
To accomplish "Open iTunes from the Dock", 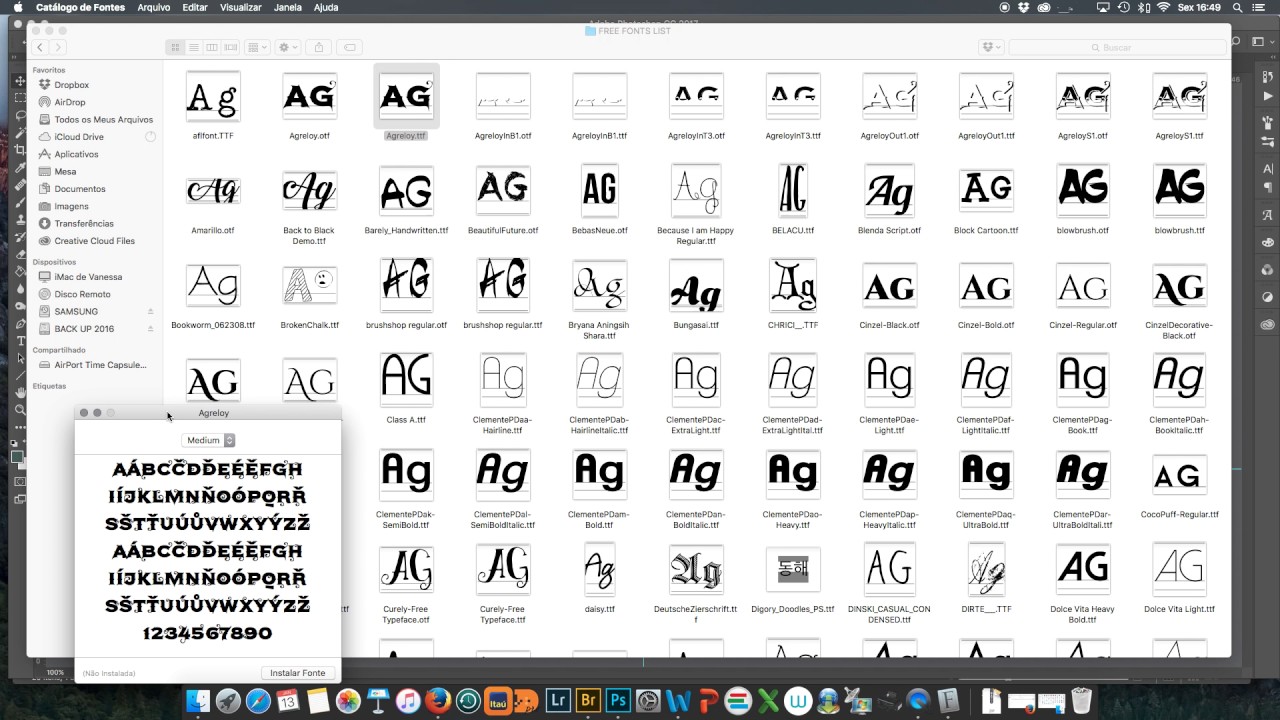I will (x=407, y=701).
